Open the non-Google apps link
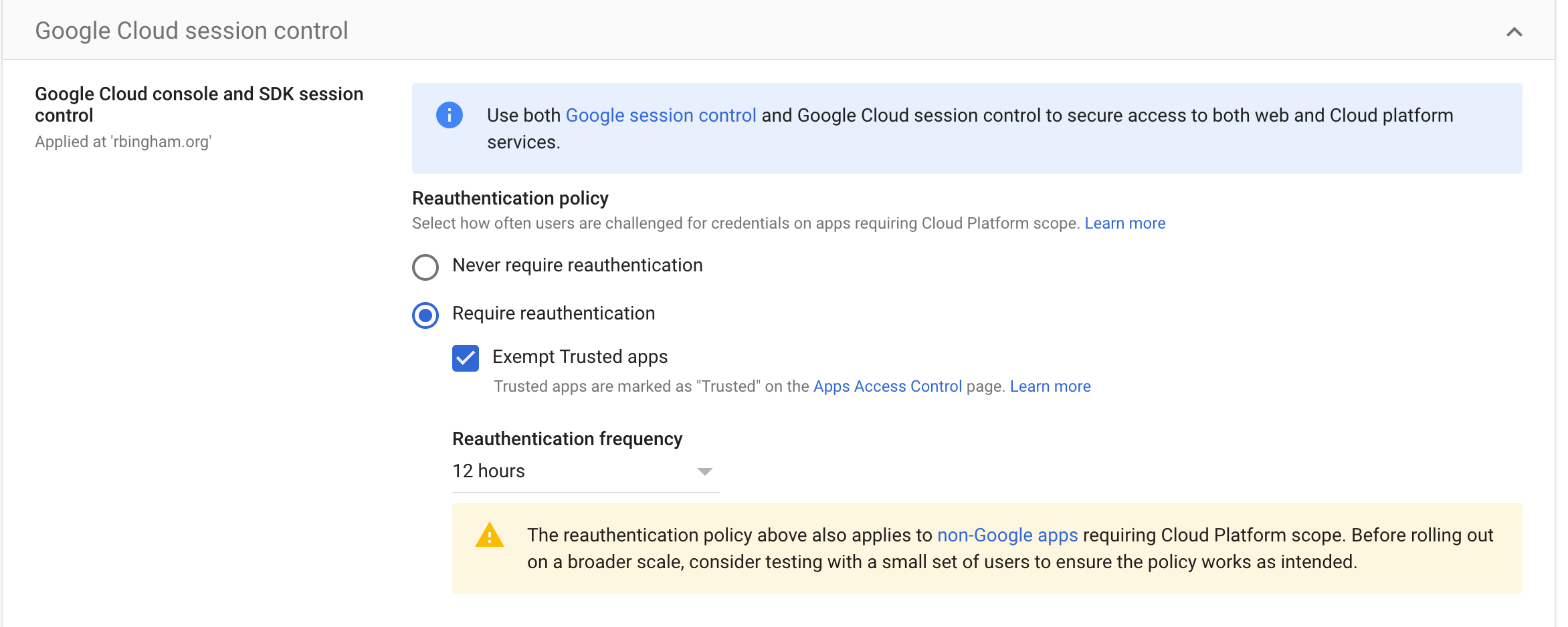 point(1008,535)
